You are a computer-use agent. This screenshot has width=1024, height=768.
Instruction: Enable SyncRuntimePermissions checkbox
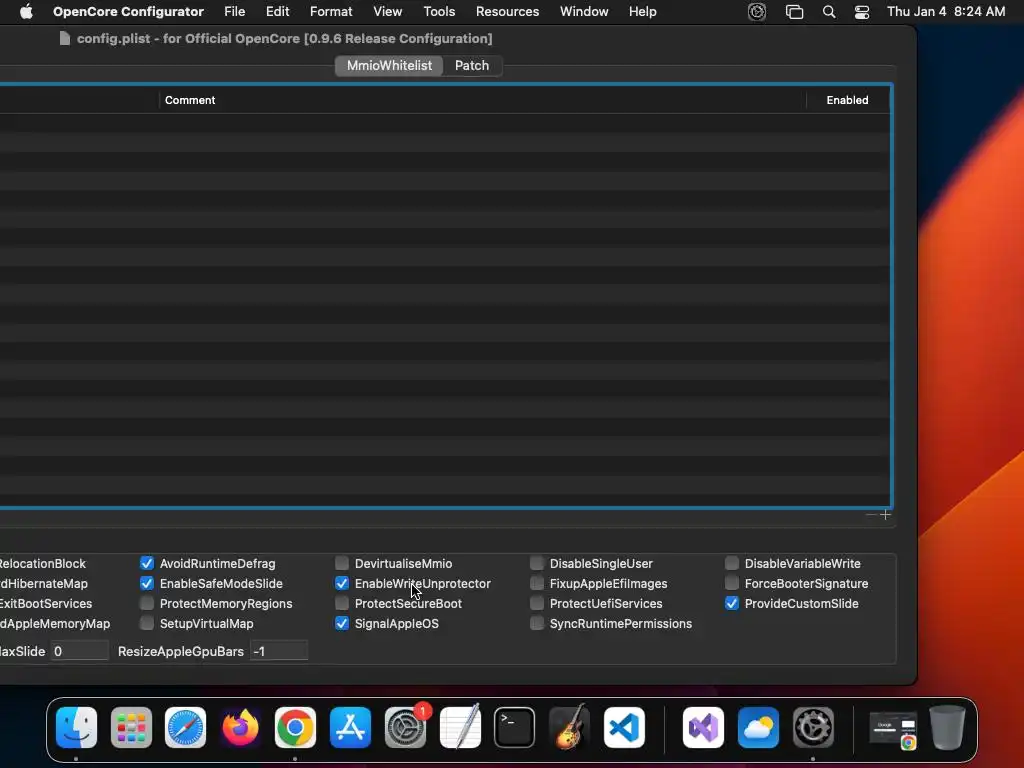pos(537,624)
